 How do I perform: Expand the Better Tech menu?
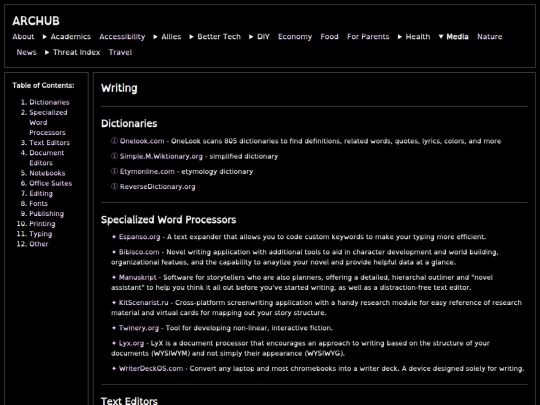[215, 37]
